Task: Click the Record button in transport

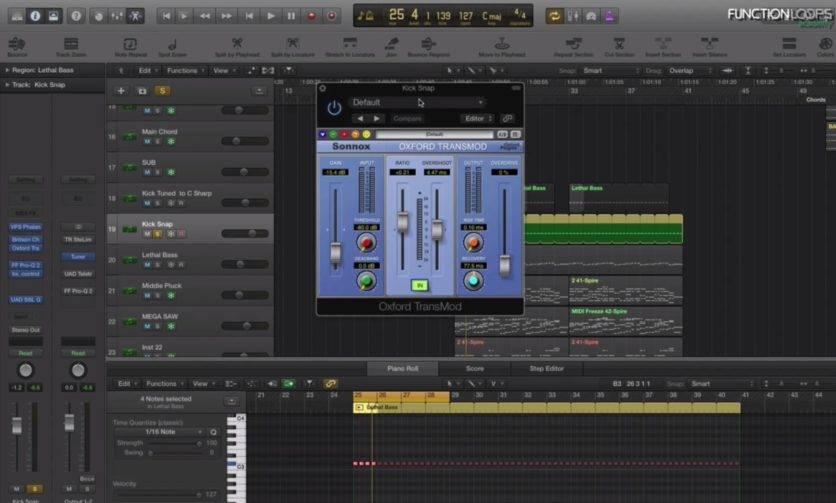Action: point(311,16)
